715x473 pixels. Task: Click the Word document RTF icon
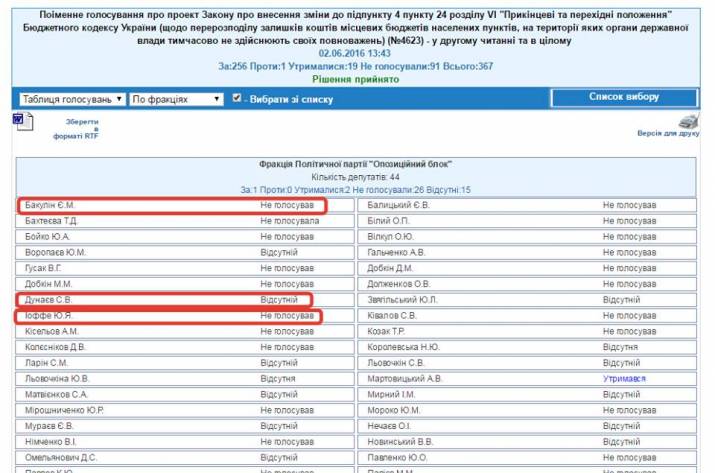click(19, 119)
